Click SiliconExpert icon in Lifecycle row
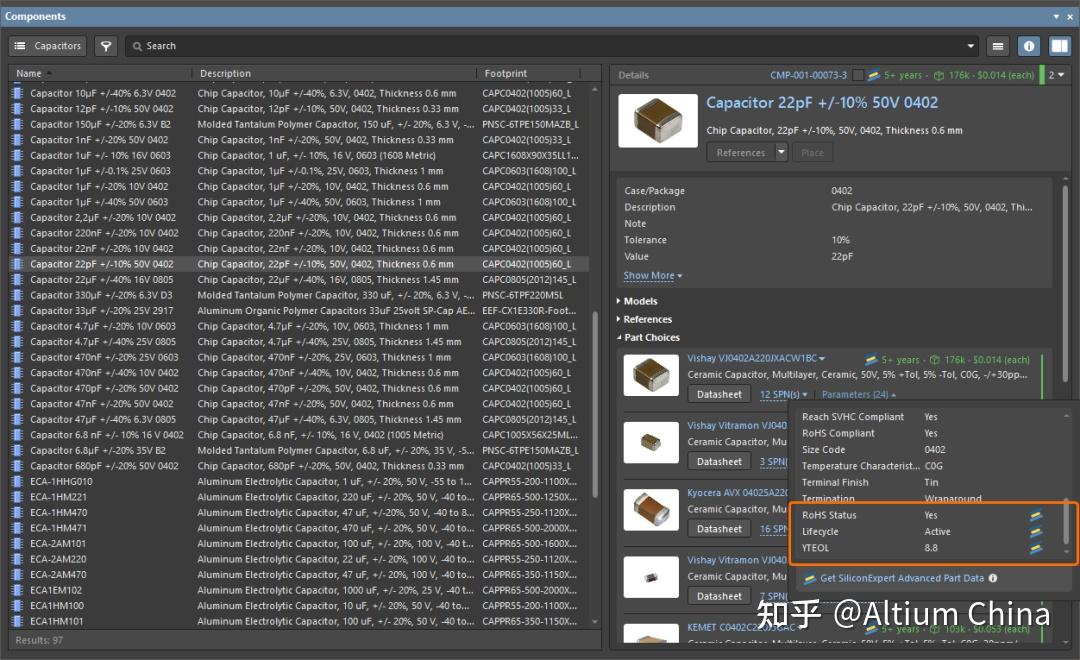Screen dimensions: 1080x660 [x=1035, y=532]
